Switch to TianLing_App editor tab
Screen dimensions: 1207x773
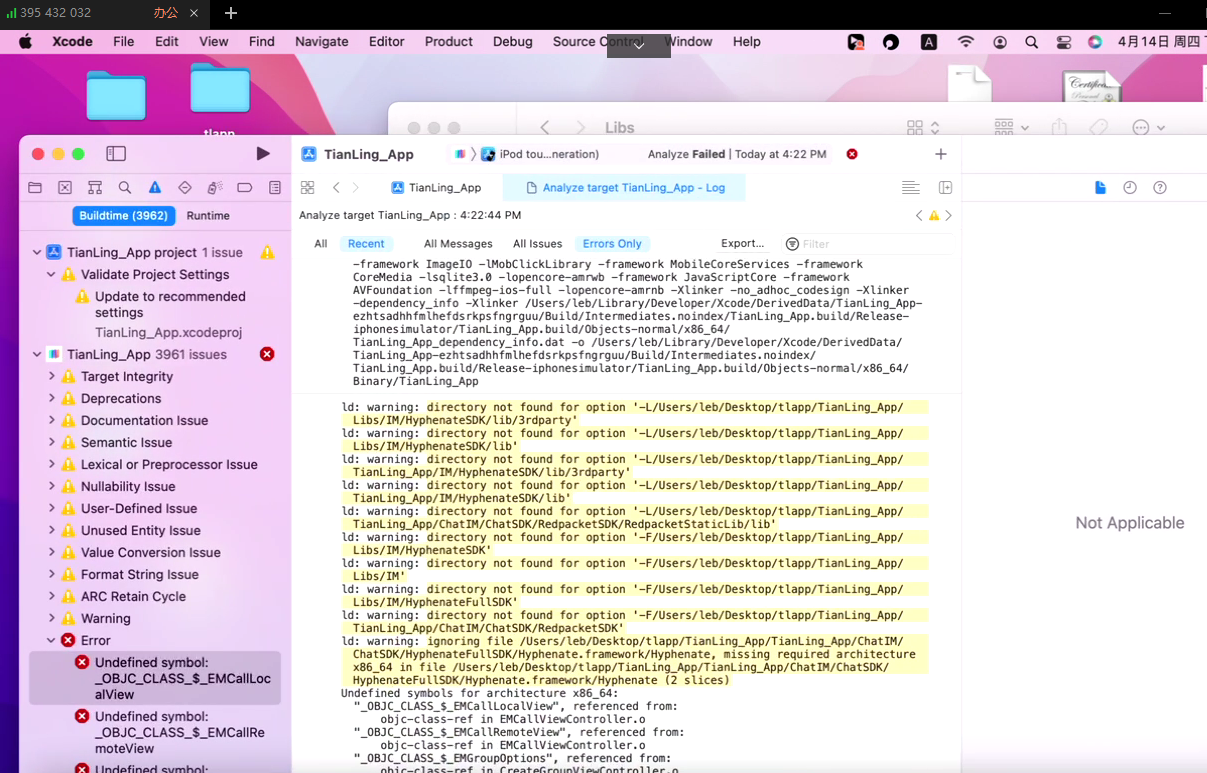(436, 188)
